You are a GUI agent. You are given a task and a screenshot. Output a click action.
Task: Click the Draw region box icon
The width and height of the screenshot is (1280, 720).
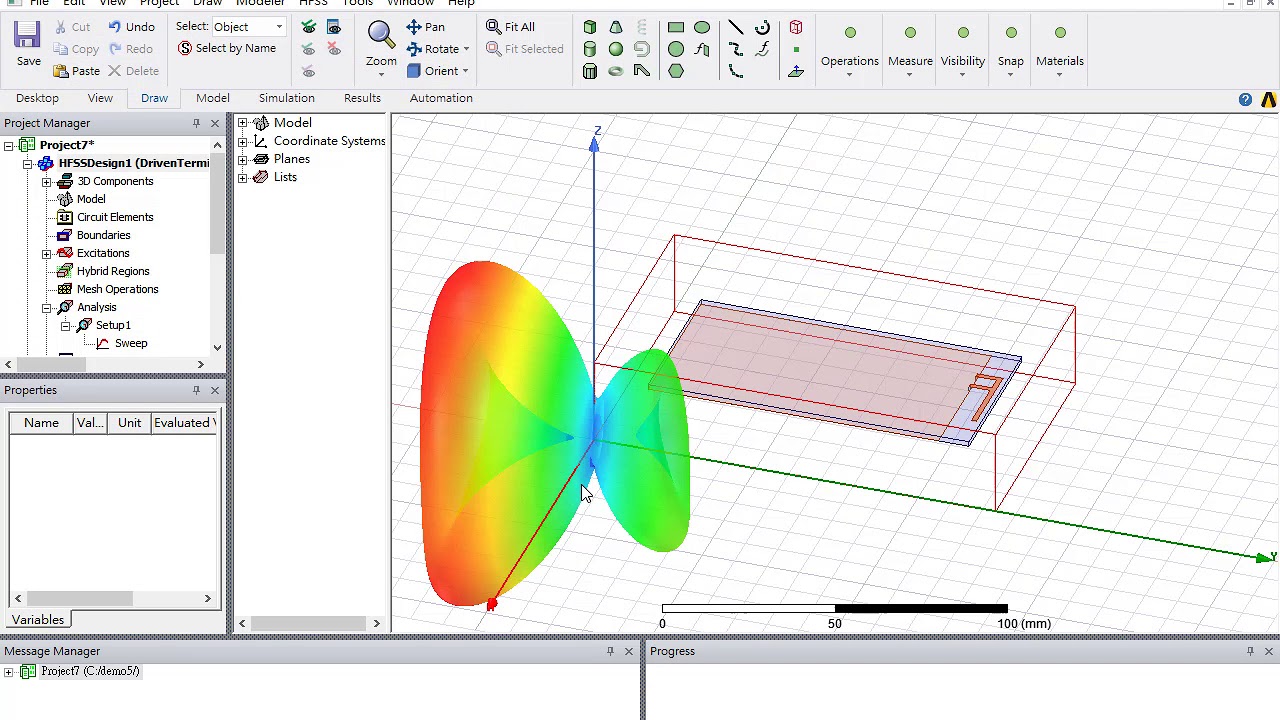(x=796, y=27)
